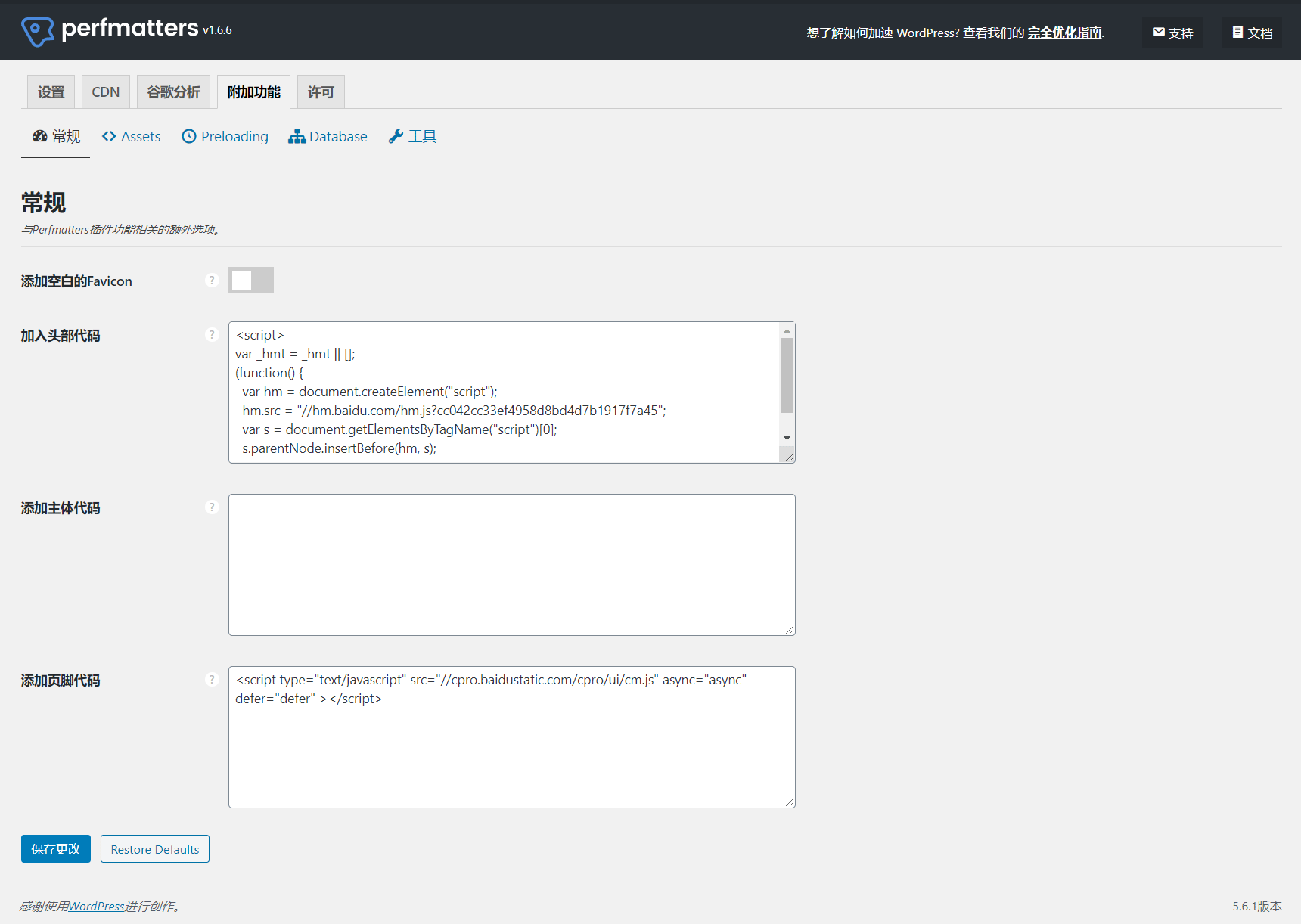
Task: Click the 5.6.1版本 version text
Action: click(1256, 906)
